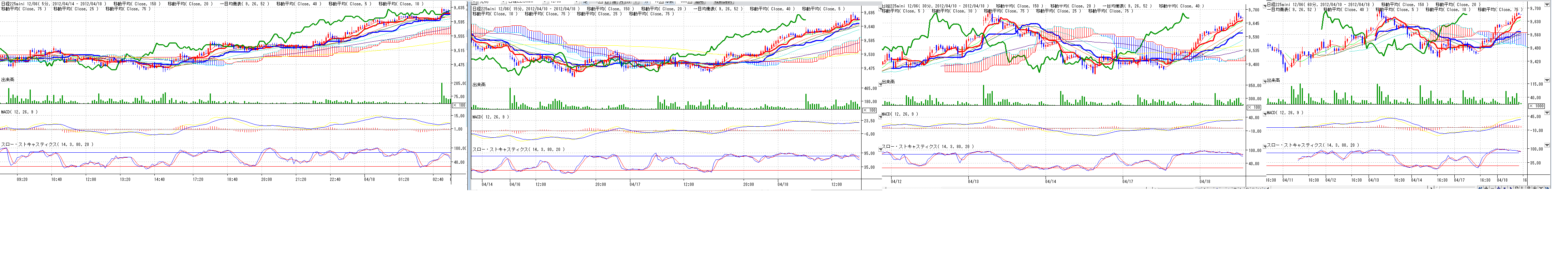Click the first left-arrow icon in bottom-right toolbar
The height and width of the screenshot is (274, 1568).
1480,188
